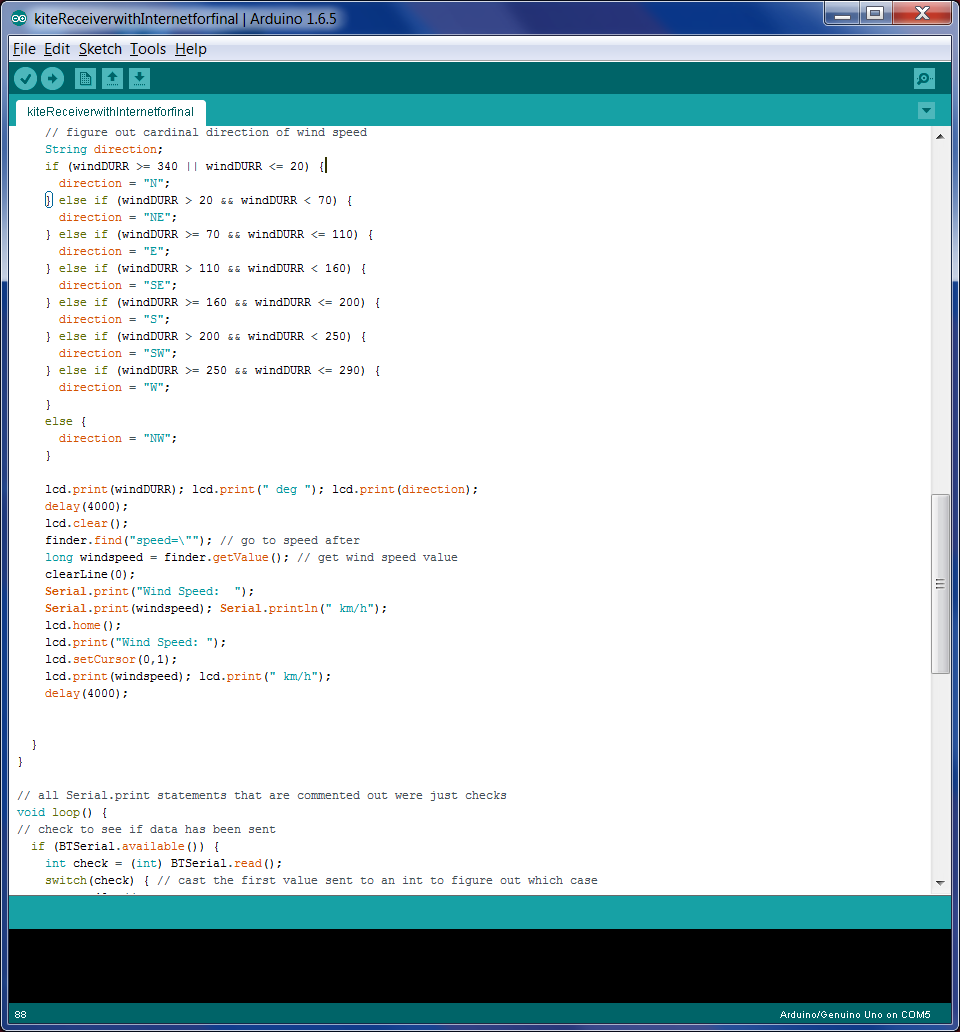This screenshot has width=960, height=1032.
Task: Click the '// all Serial.print statements' comment line
Action: (x=261, y=796)
